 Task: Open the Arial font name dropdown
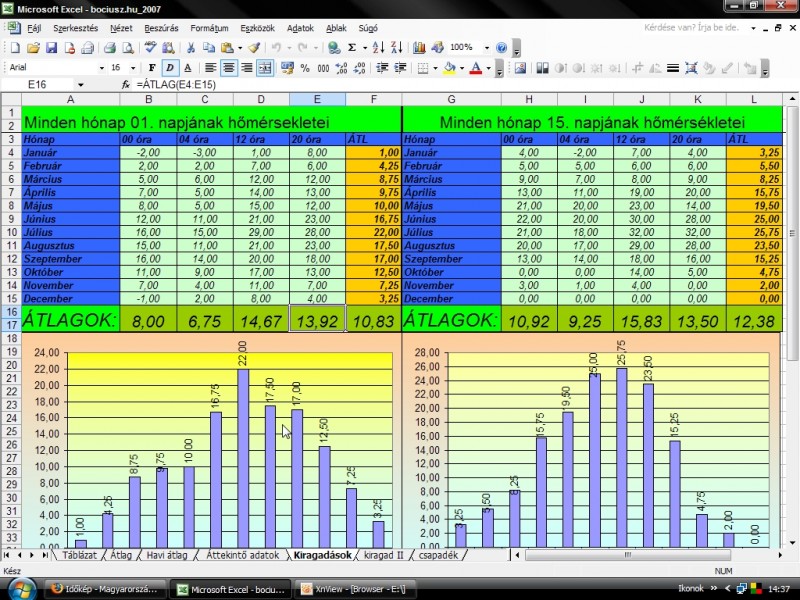pos(102,68)
